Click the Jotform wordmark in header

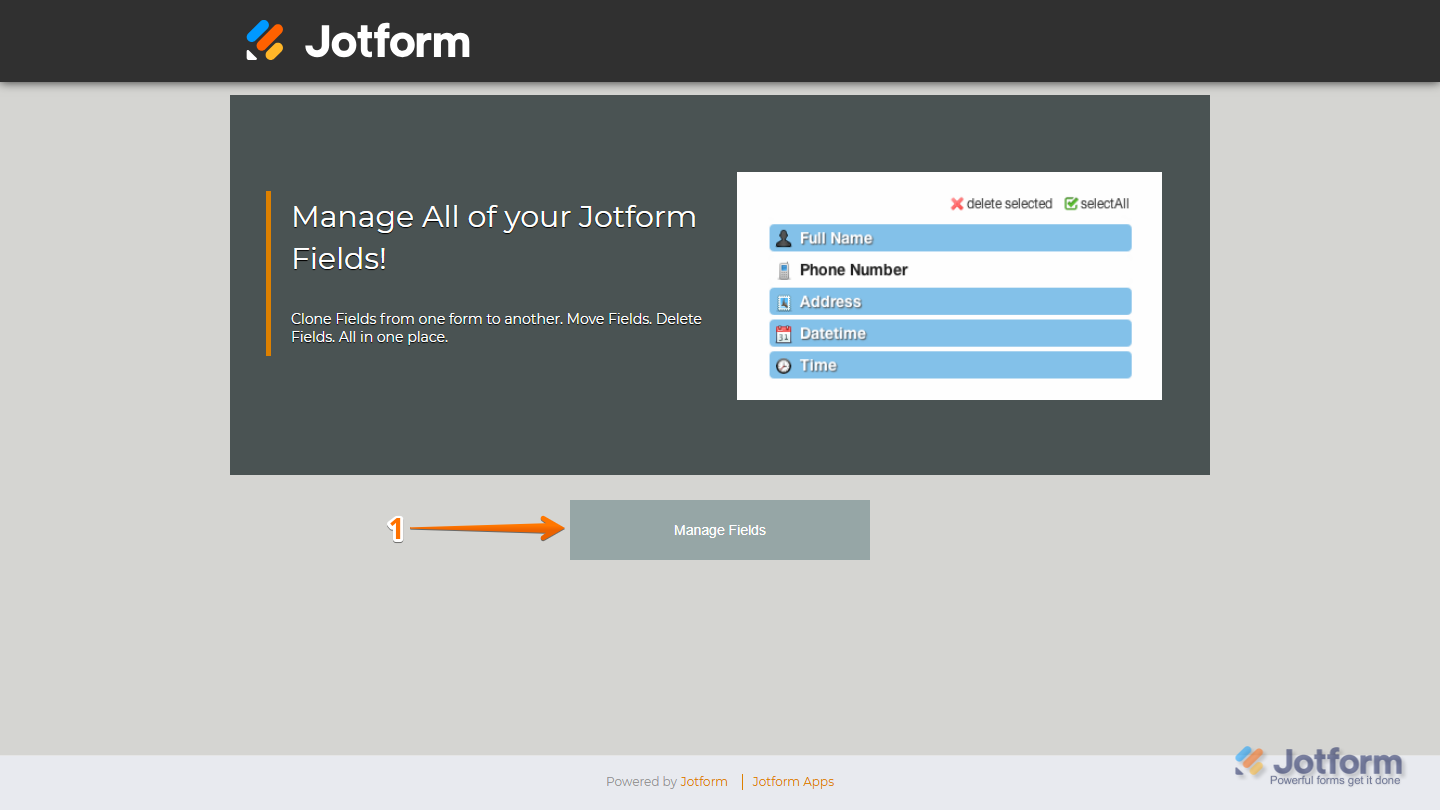(388, 41)
